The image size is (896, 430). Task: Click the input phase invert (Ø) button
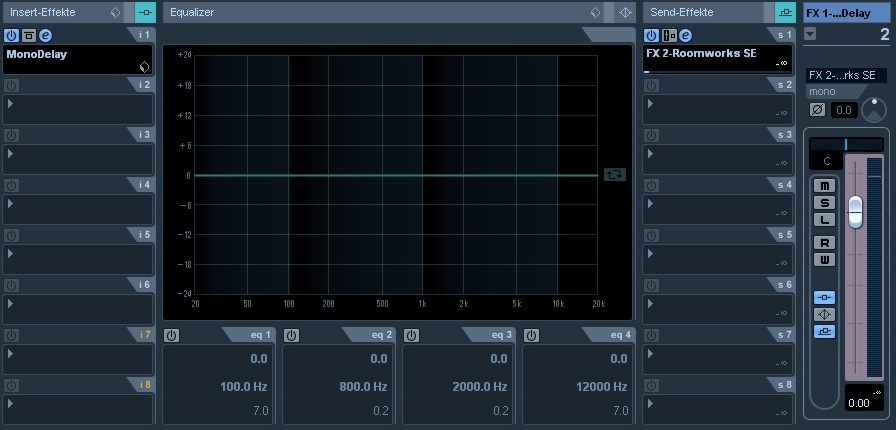(817, 109)
